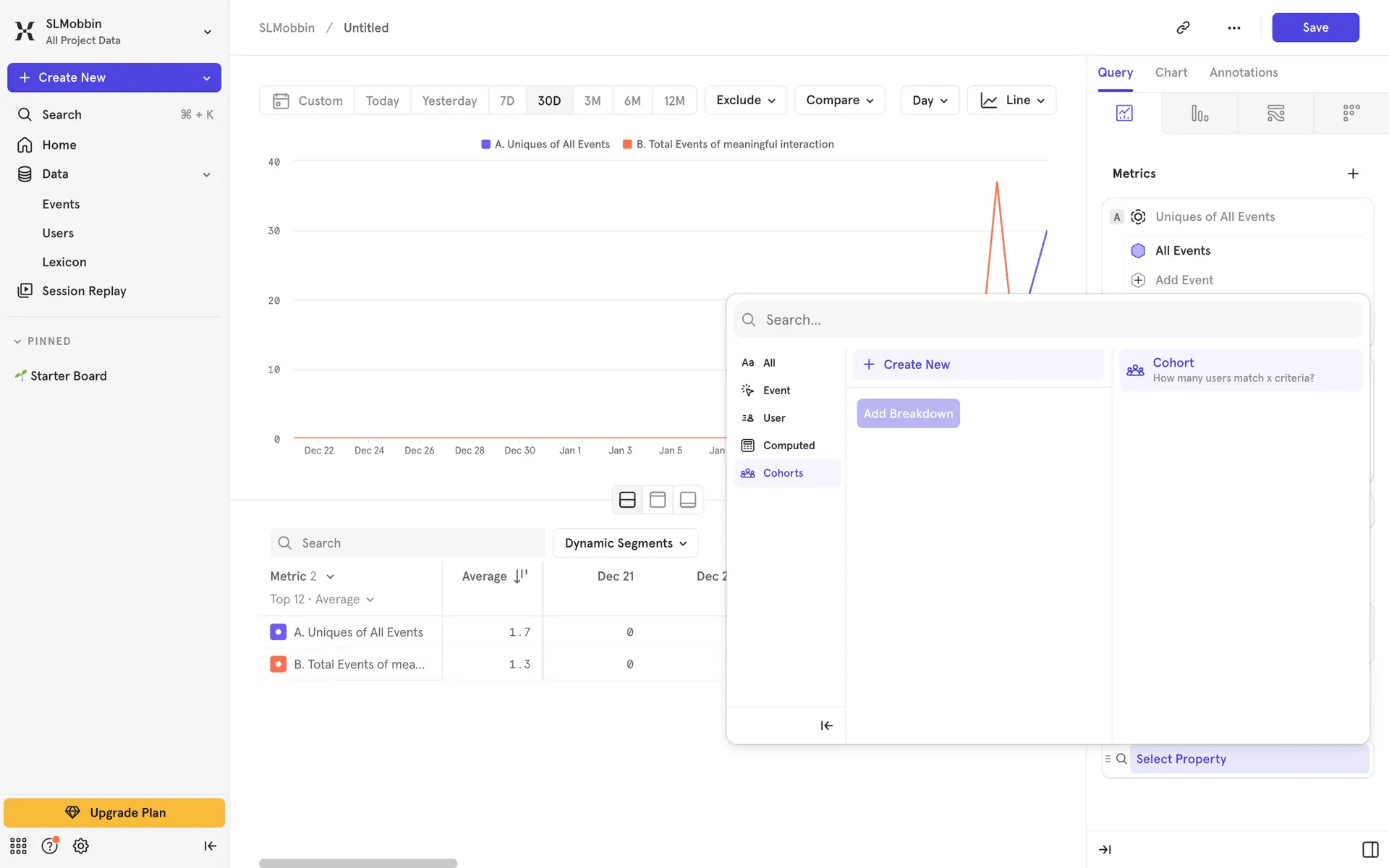Select the Funnels report type icon
Screen dimensions: 1389x868
[1199, 113]
